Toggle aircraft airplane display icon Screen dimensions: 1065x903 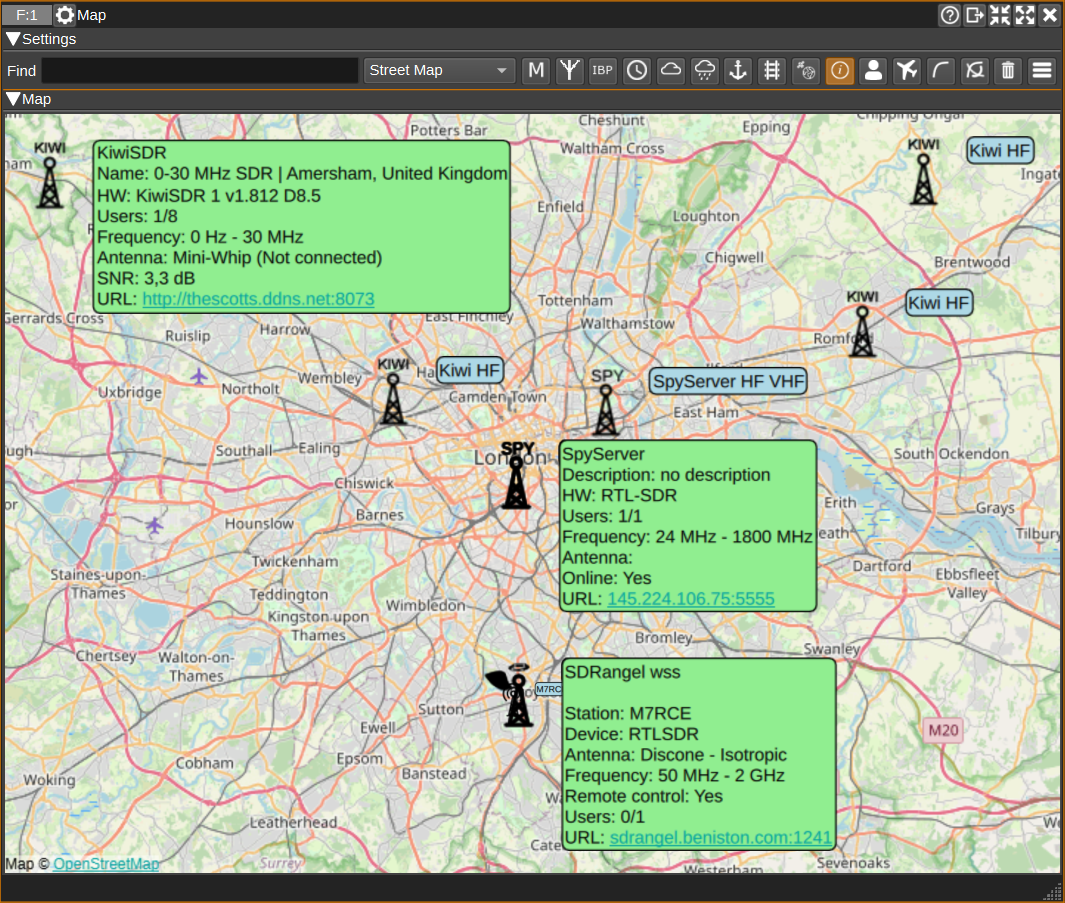(907, 71)
